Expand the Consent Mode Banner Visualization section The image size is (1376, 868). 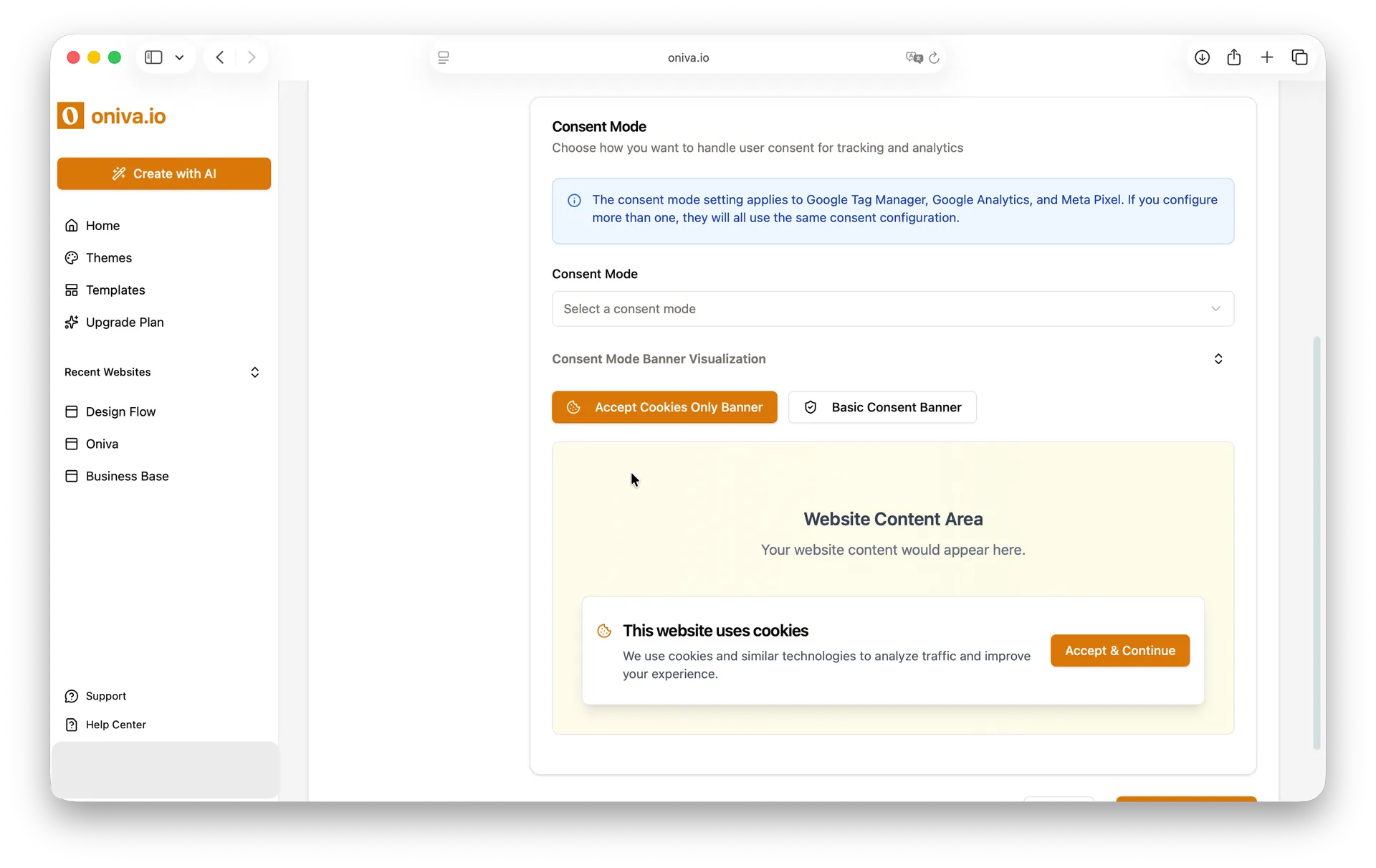(1218, 358)
